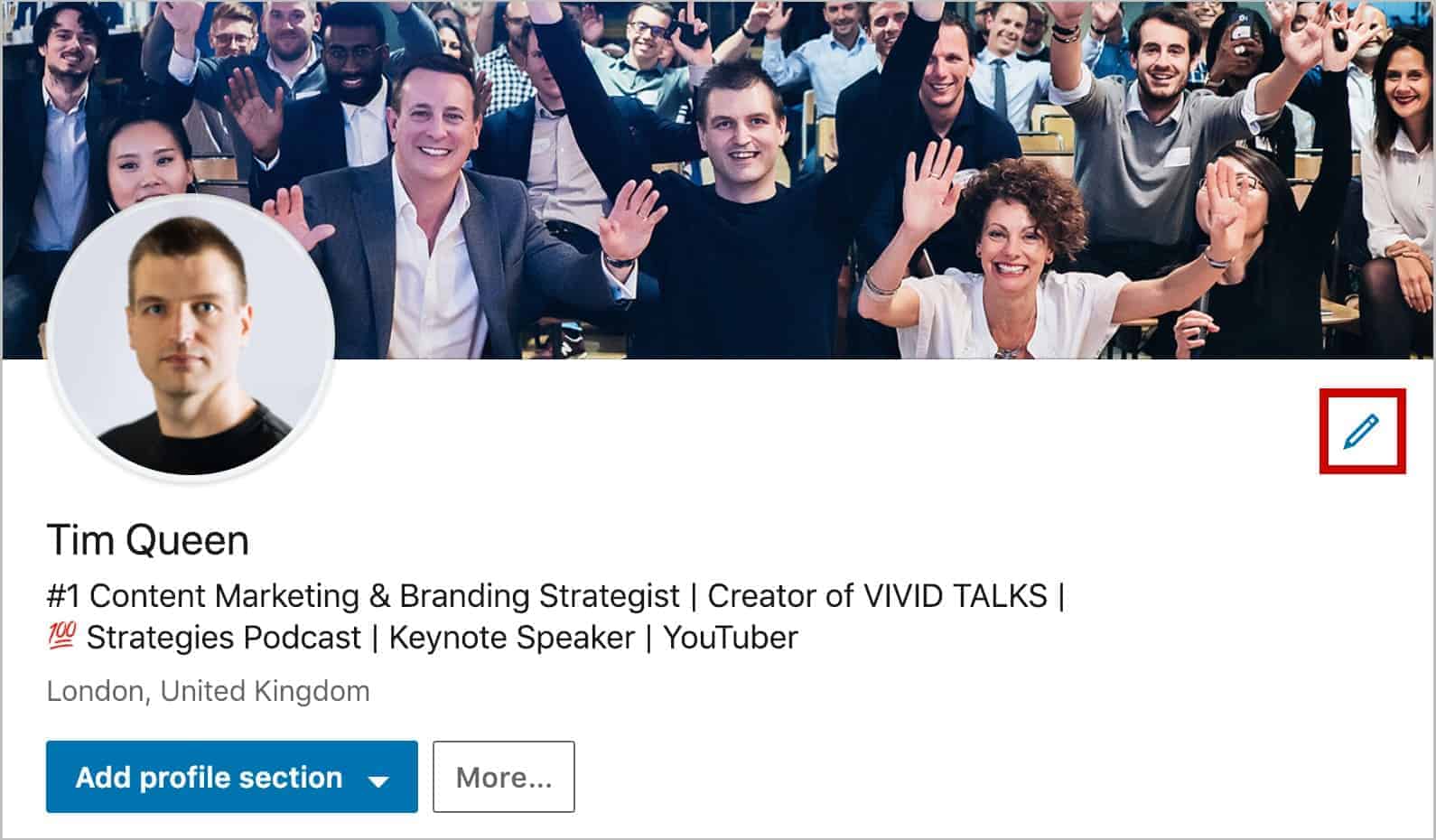Click "#1 Content Marketing & Branding Strategist" text
The height and width of the screenshot is (840, 1436).
(363, 596)
